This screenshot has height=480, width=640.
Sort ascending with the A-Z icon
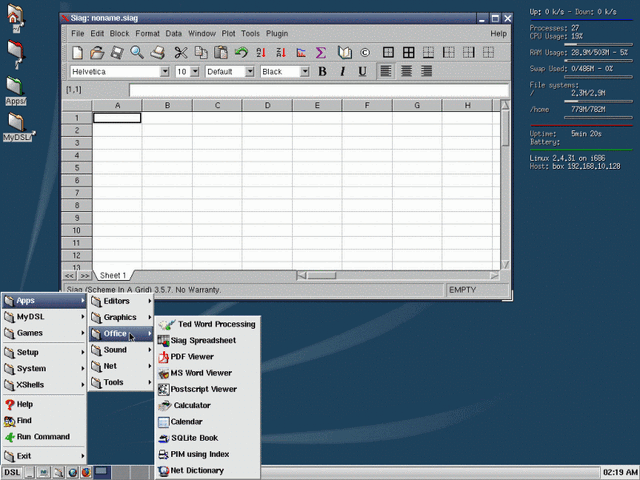tap(261, 52)
